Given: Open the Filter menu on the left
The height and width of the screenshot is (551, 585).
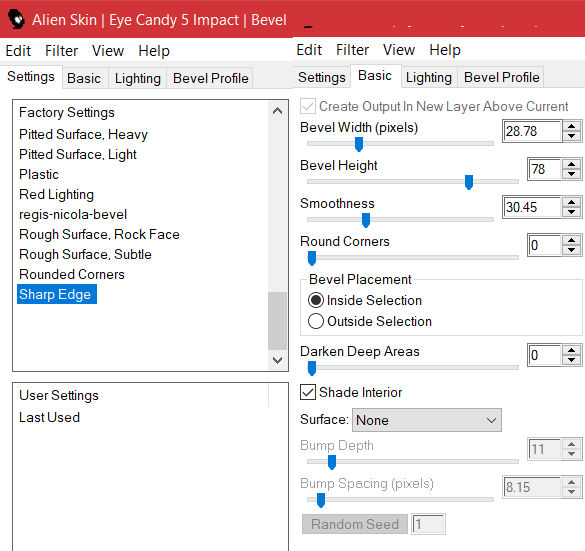Looking at the screenshot, I should pyautogui.click(x=62, y=51).
